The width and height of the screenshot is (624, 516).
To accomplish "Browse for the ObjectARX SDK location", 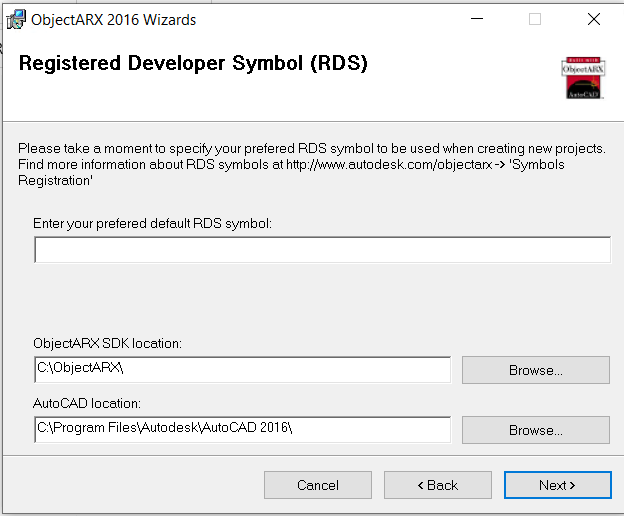I will [x=536, y=370].
